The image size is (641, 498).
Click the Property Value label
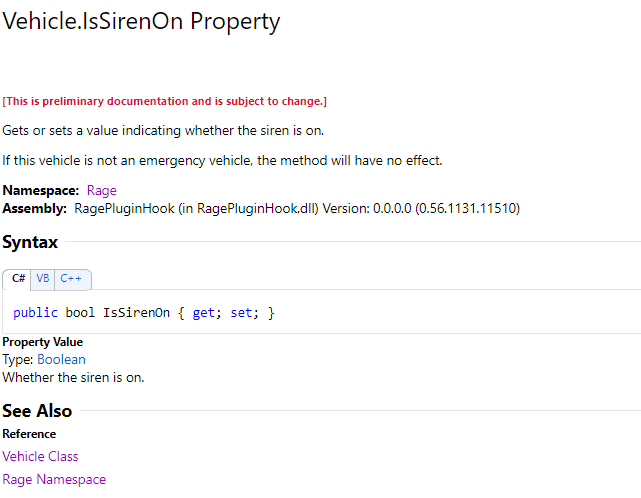coord(43,342)
